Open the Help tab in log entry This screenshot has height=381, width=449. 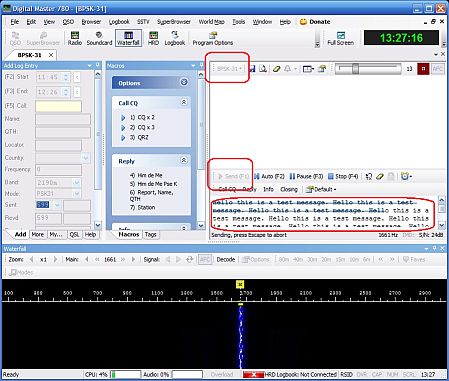(x=90, y=235)
